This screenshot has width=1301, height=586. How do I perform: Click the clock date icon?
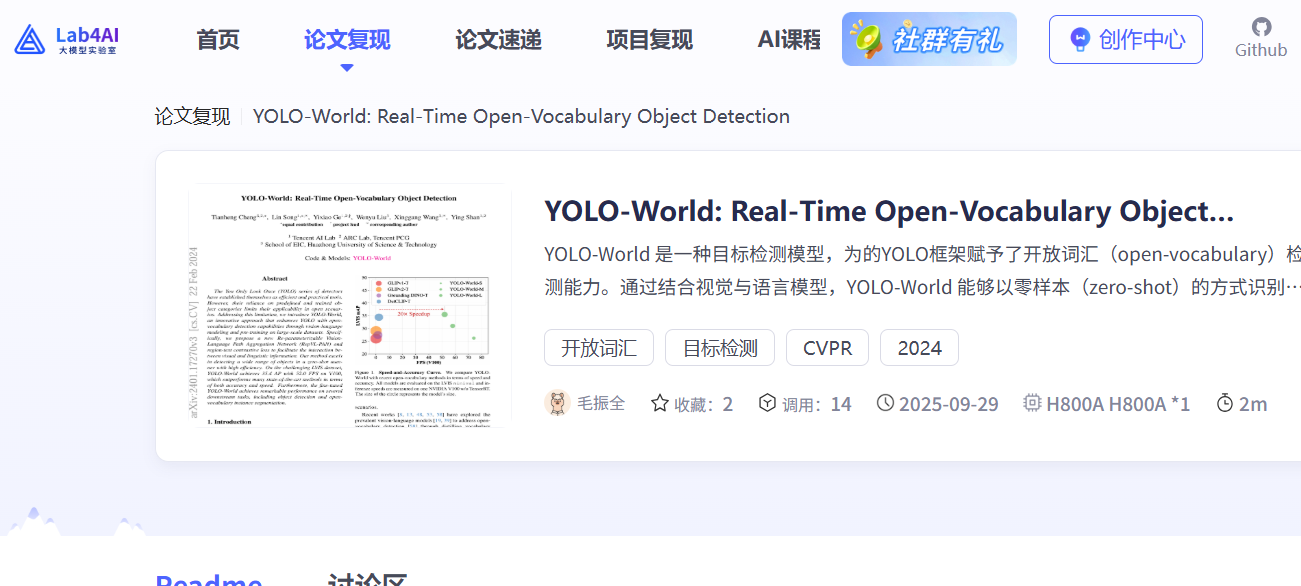(885, 403)
